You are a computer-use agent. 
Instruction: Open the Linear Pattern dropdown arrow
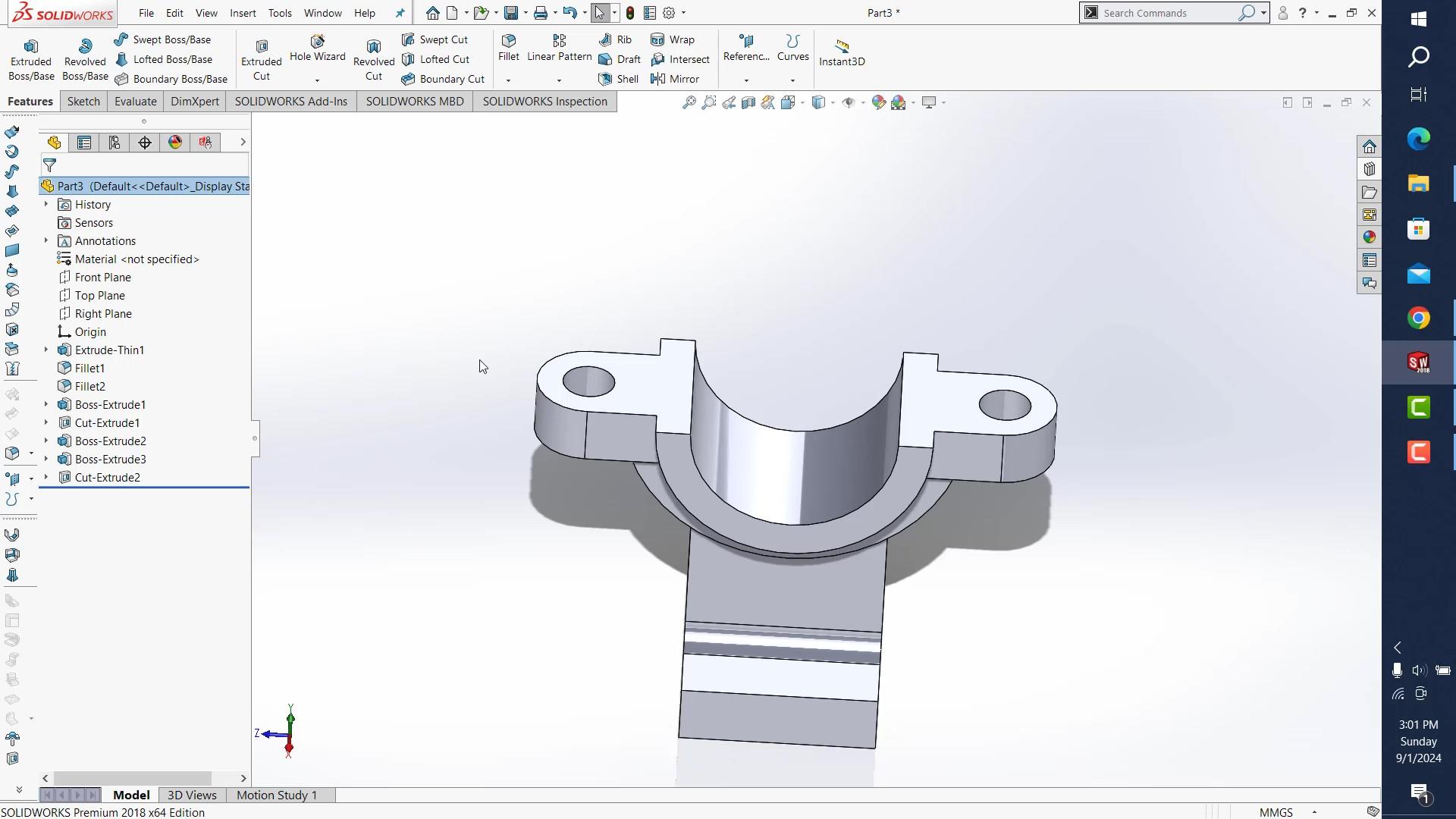point(559,80)
